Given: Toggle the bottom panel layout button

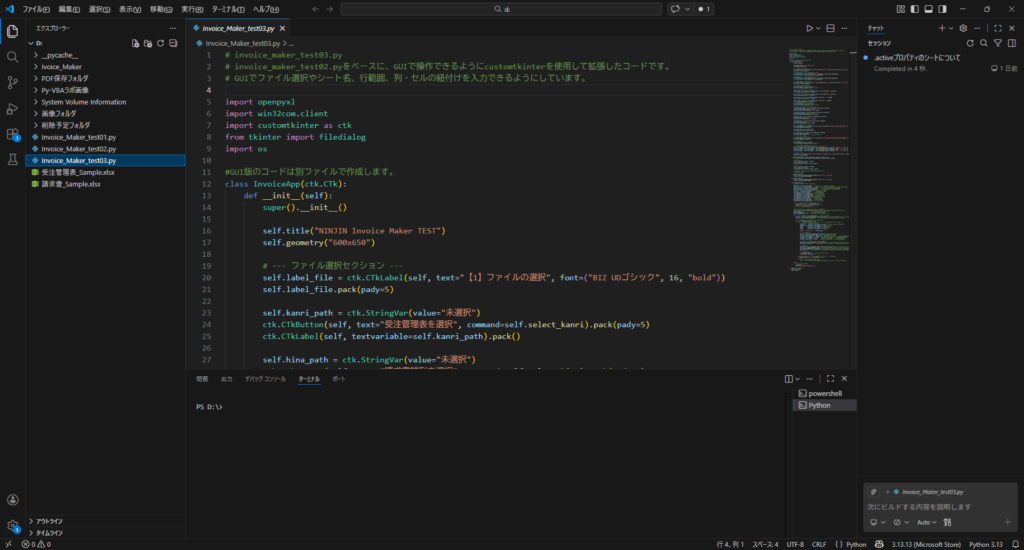Looking at the screenshot, I should click(928, 9).
